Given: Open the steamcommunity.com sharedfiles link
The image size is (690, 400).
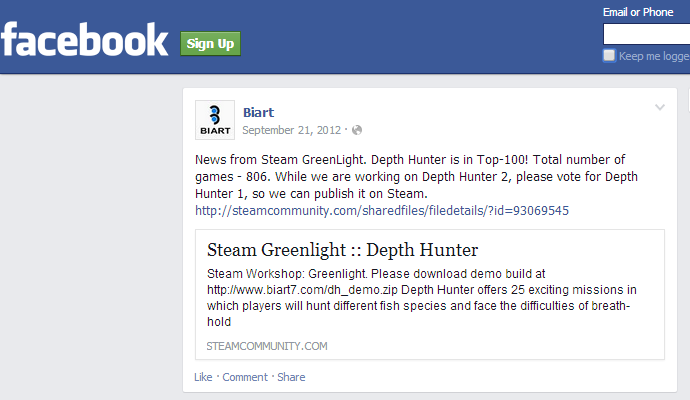Looking at the screenshot, I should click(382, 211).
